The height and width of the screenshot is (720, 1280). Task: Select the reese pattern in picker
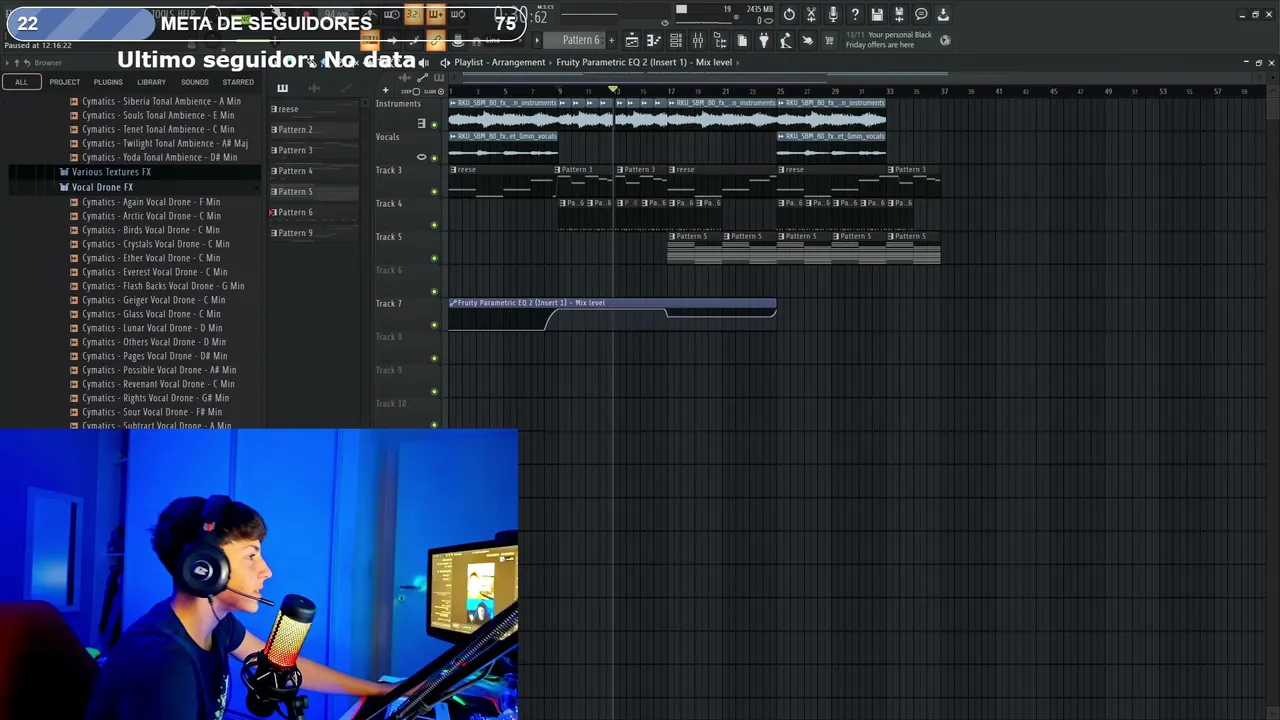pos(314,109)
